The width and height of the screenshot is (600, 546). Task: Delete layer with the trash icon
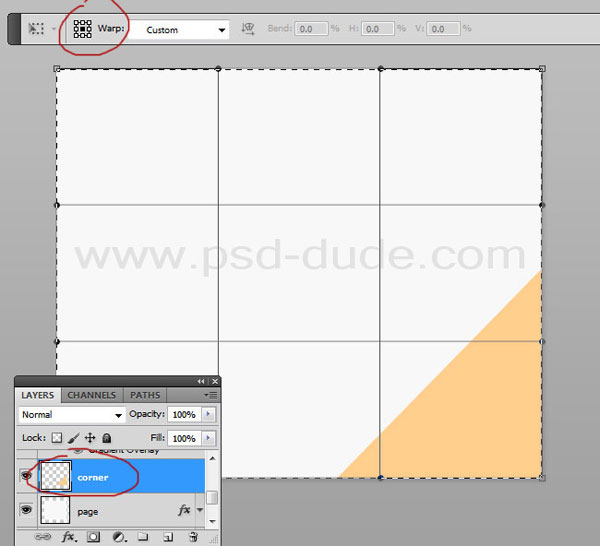click(193, 536)
